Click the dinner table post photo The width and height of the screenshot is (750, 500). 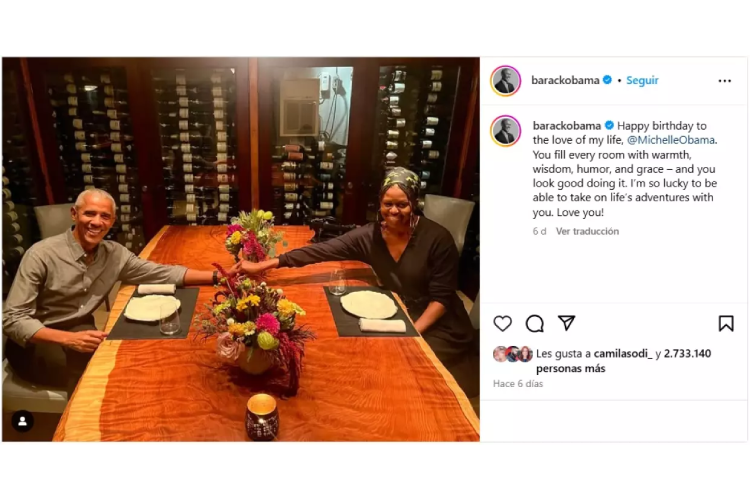tap(240, 249)
